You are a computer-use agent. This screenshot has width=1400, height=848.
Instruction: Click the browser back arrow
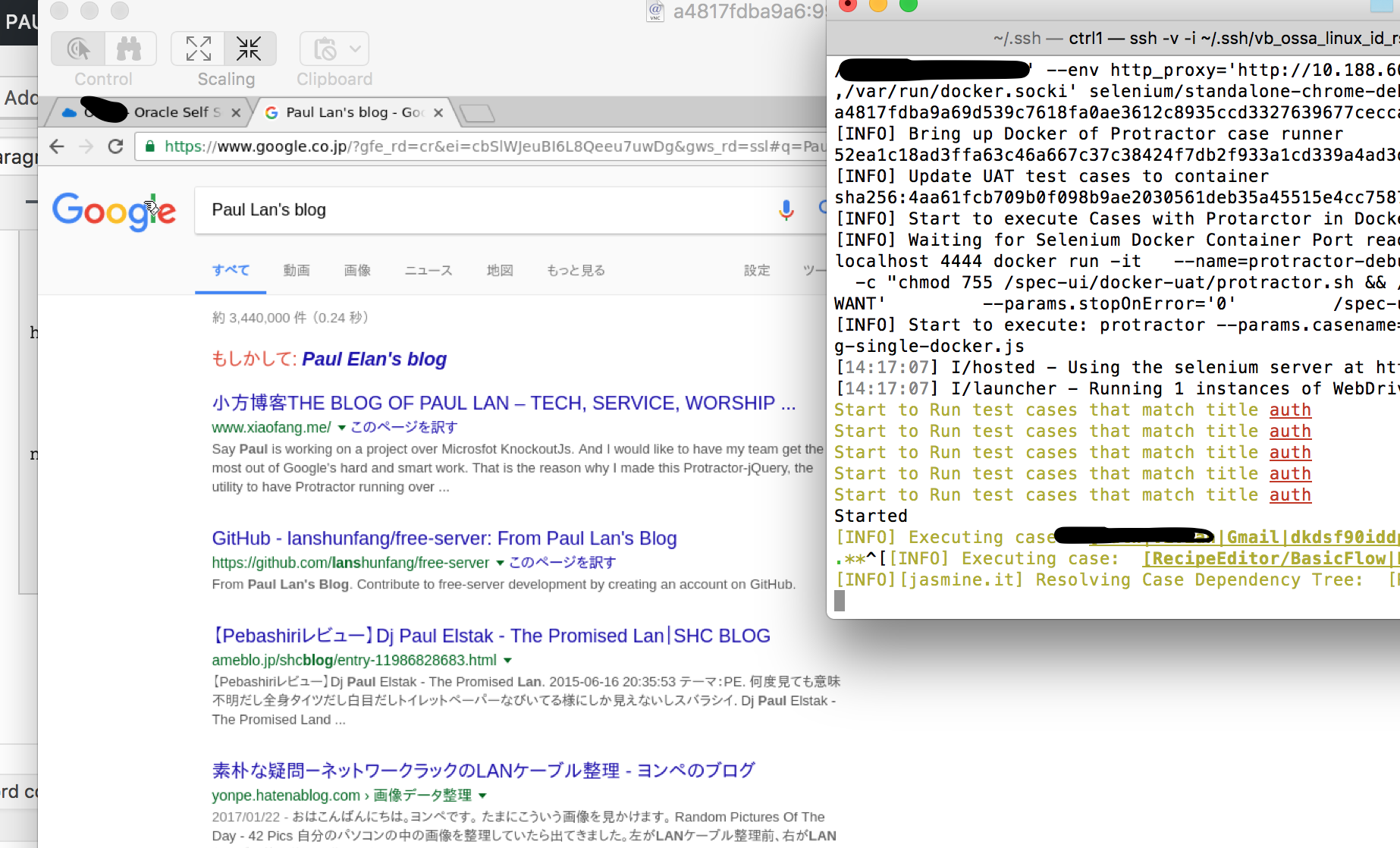(x=57, y=146)
